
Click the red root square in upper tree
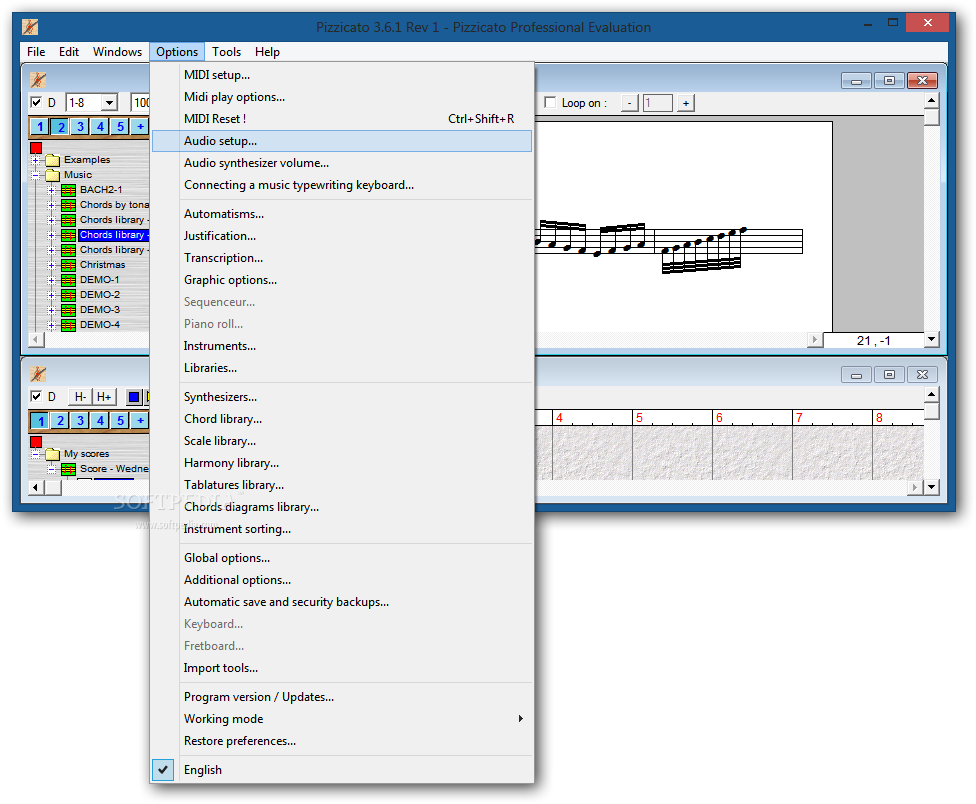(35, 147)
